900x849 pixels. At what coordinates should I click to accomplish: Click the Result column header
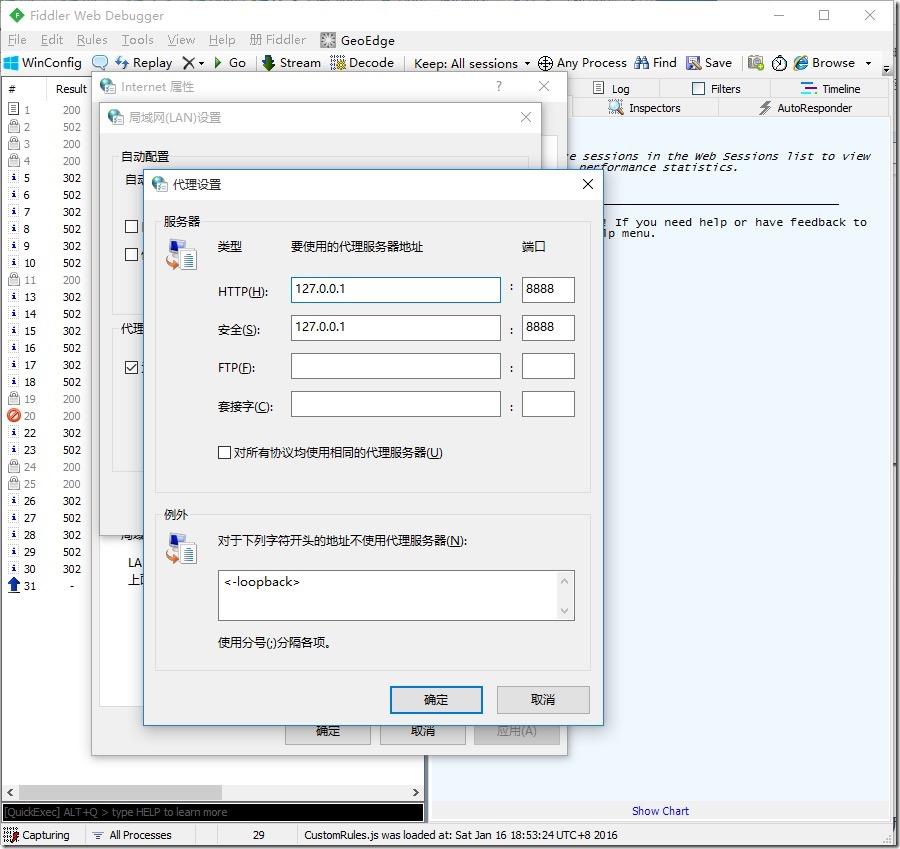[x=69, y=89]
